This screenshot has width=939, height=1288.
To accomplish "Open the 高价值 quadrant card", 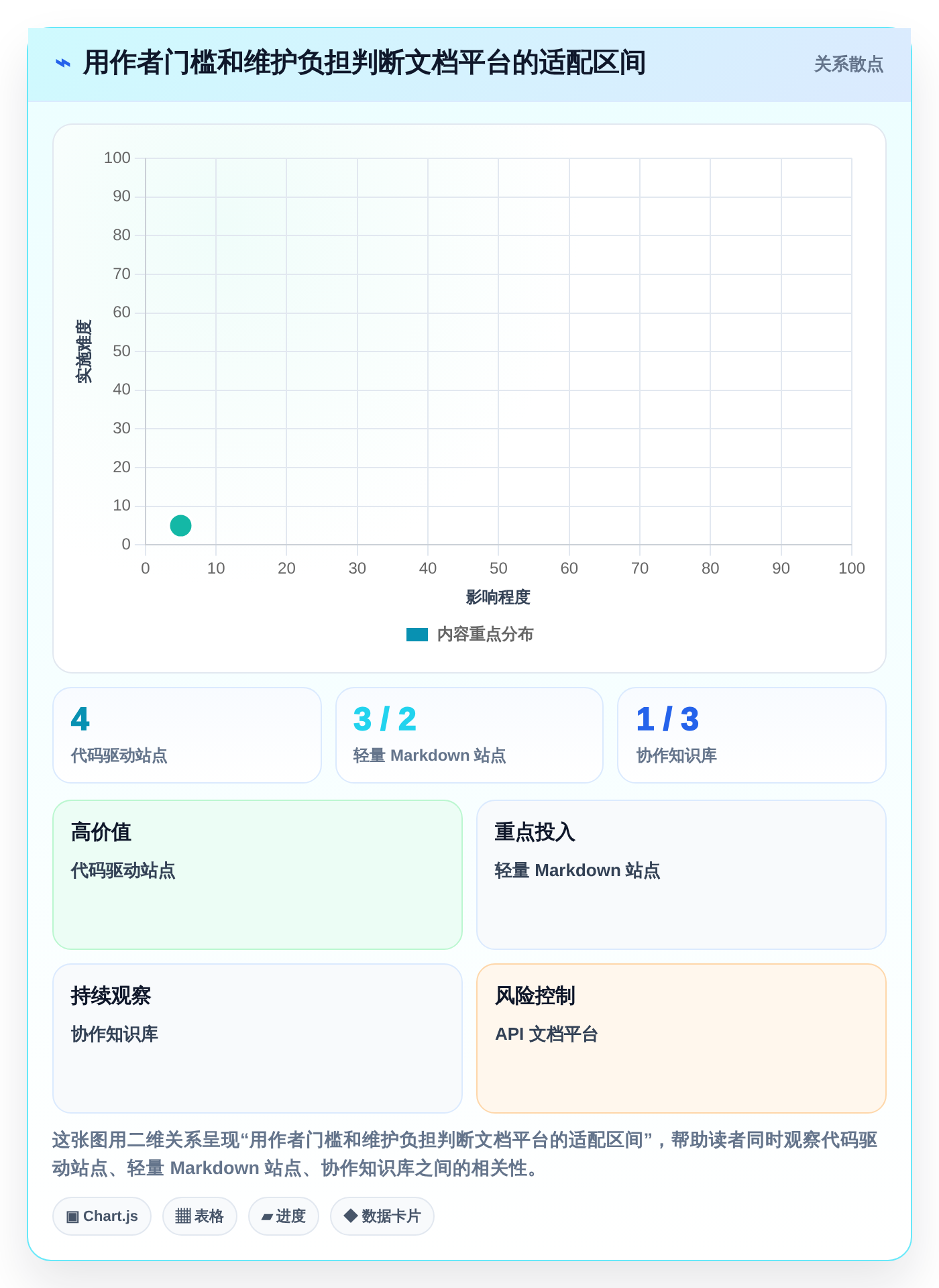I will [258, 875].
